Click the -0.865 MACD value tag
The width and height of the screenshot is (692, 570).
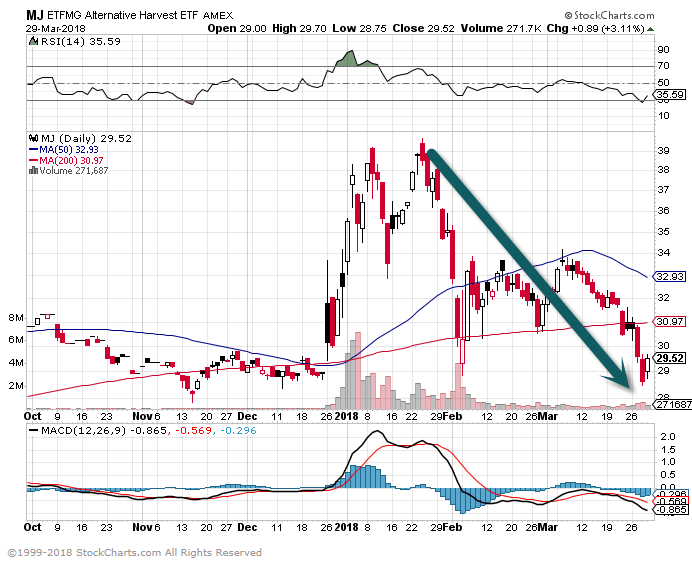click(671, 510)
